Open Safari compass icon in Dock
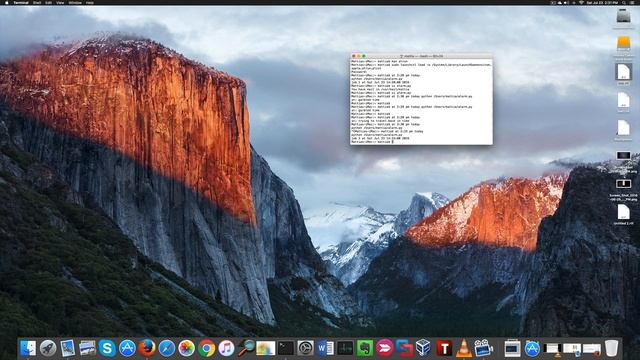This screenshot has height=360, width=640. (167, 348)
